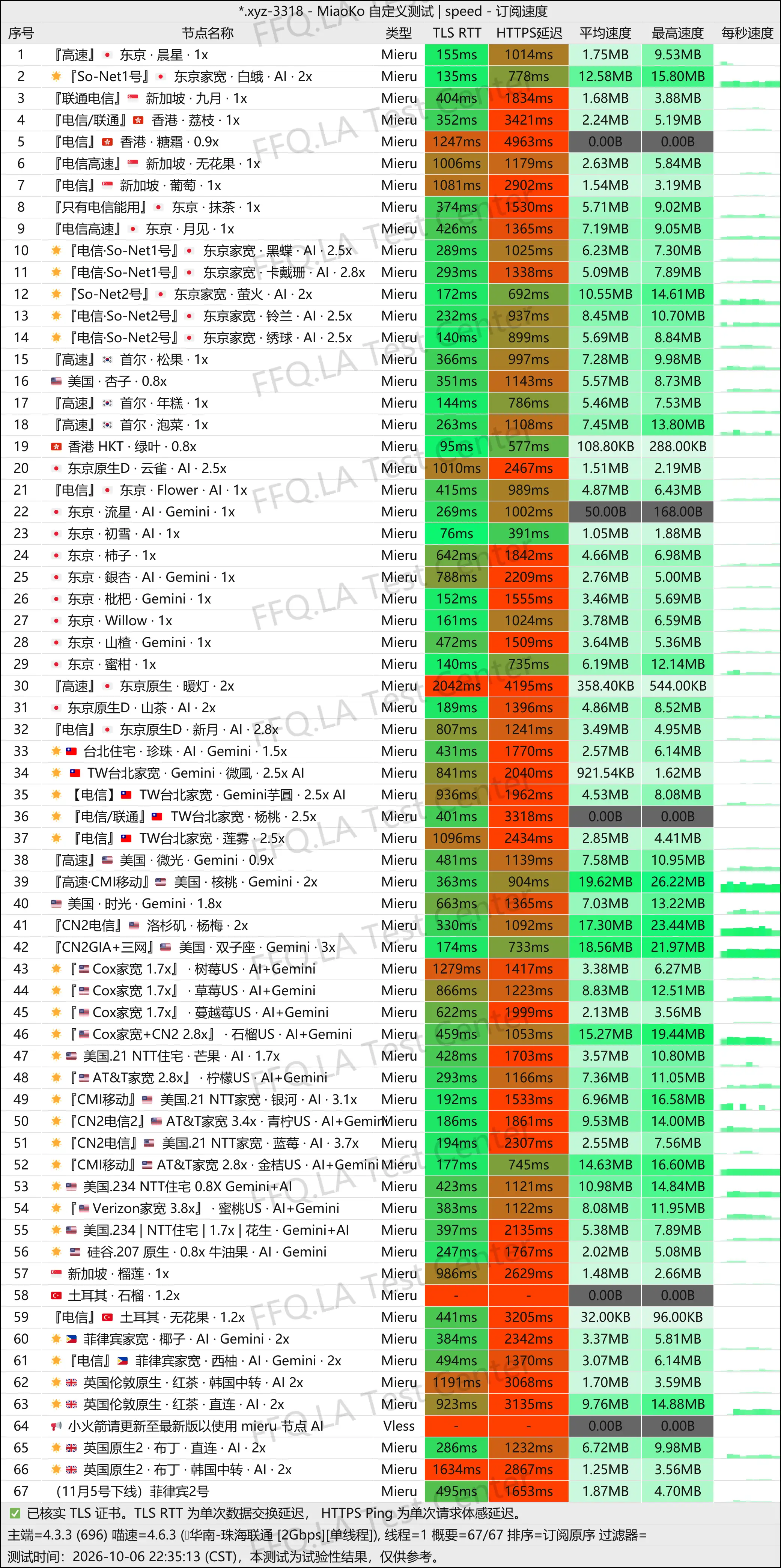
Task: Click the Vless type cell
Action: point(399,1426)
